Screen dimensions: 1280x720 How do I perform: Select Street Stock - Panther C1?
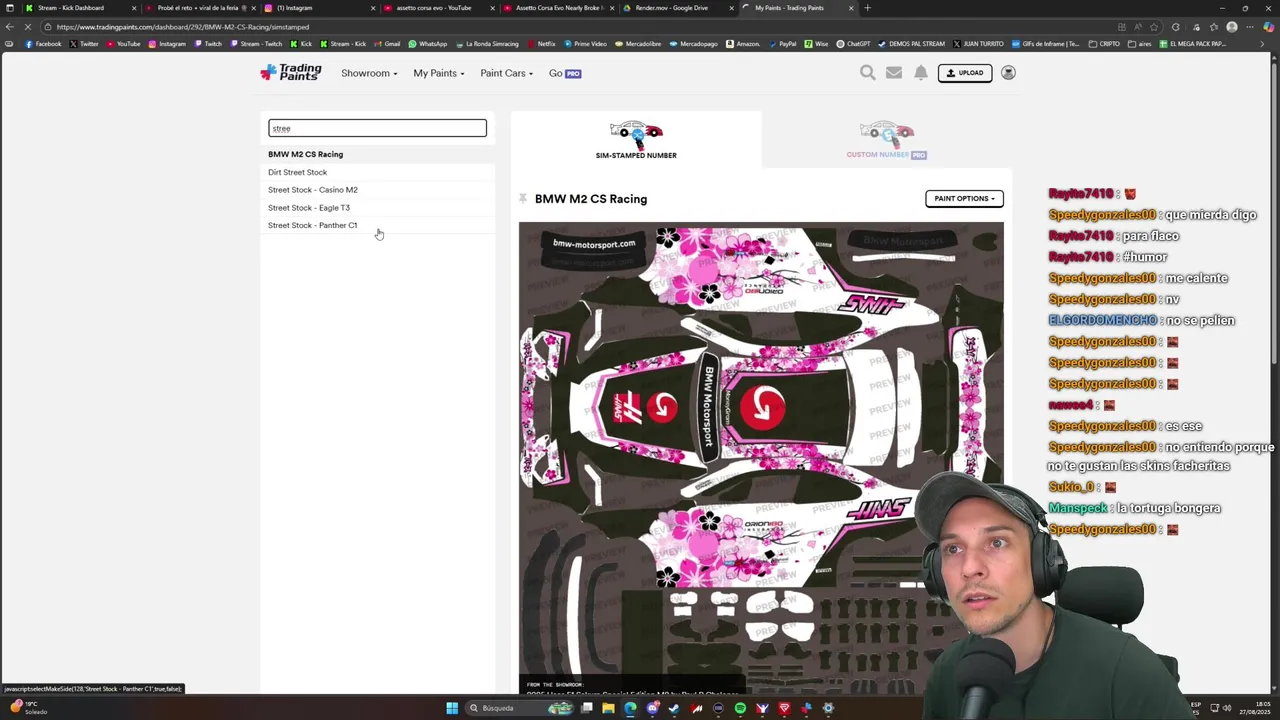(x=312, y=225)
